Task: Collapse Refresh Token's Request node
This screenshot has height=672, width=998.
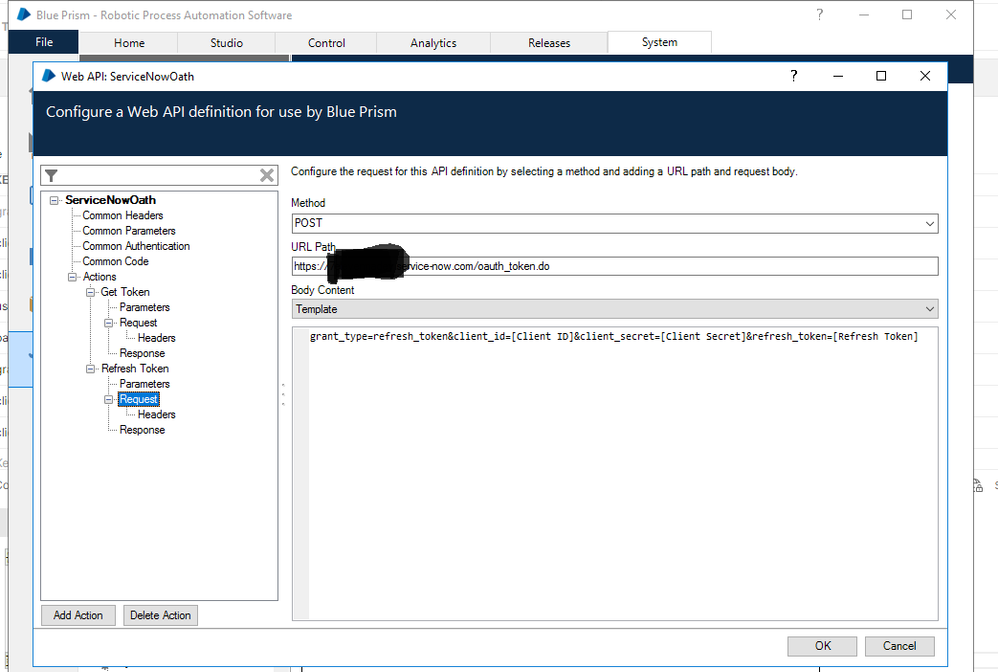Action: tap(109, 400)
